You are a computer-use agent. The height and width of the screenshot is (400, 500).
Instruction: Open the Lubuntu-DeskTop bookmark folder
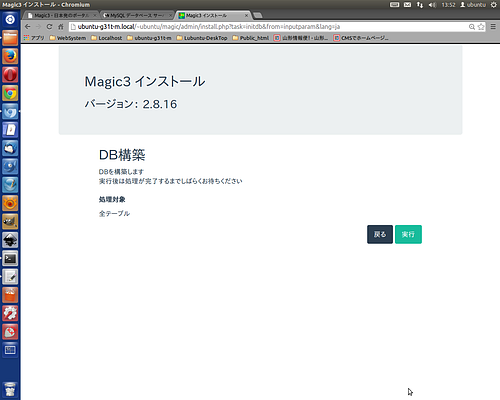(x=202, y=38)
